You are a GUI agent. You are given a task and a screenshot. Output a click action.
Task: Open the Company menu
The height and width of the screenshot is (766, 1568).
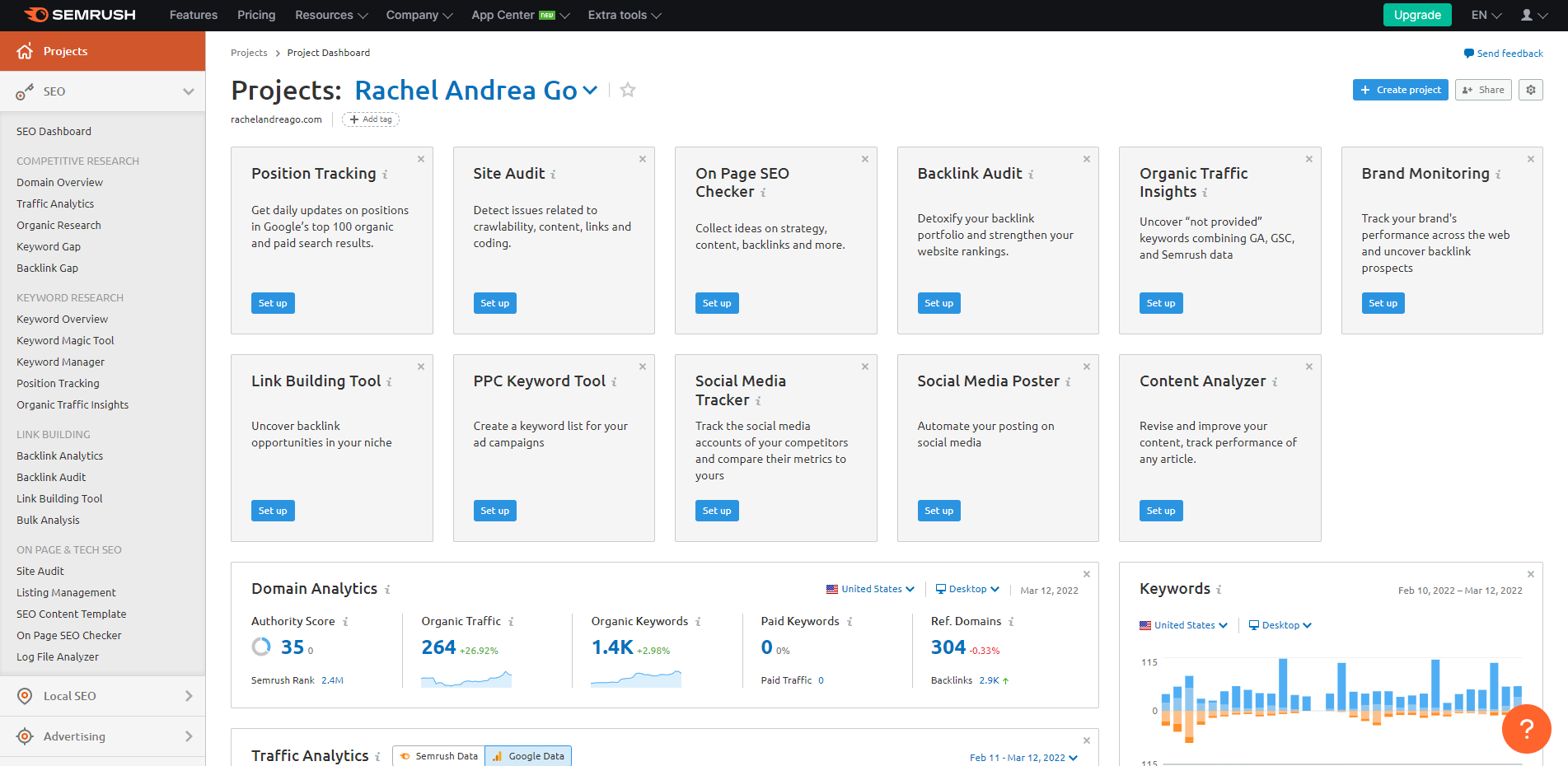point(419,15)
